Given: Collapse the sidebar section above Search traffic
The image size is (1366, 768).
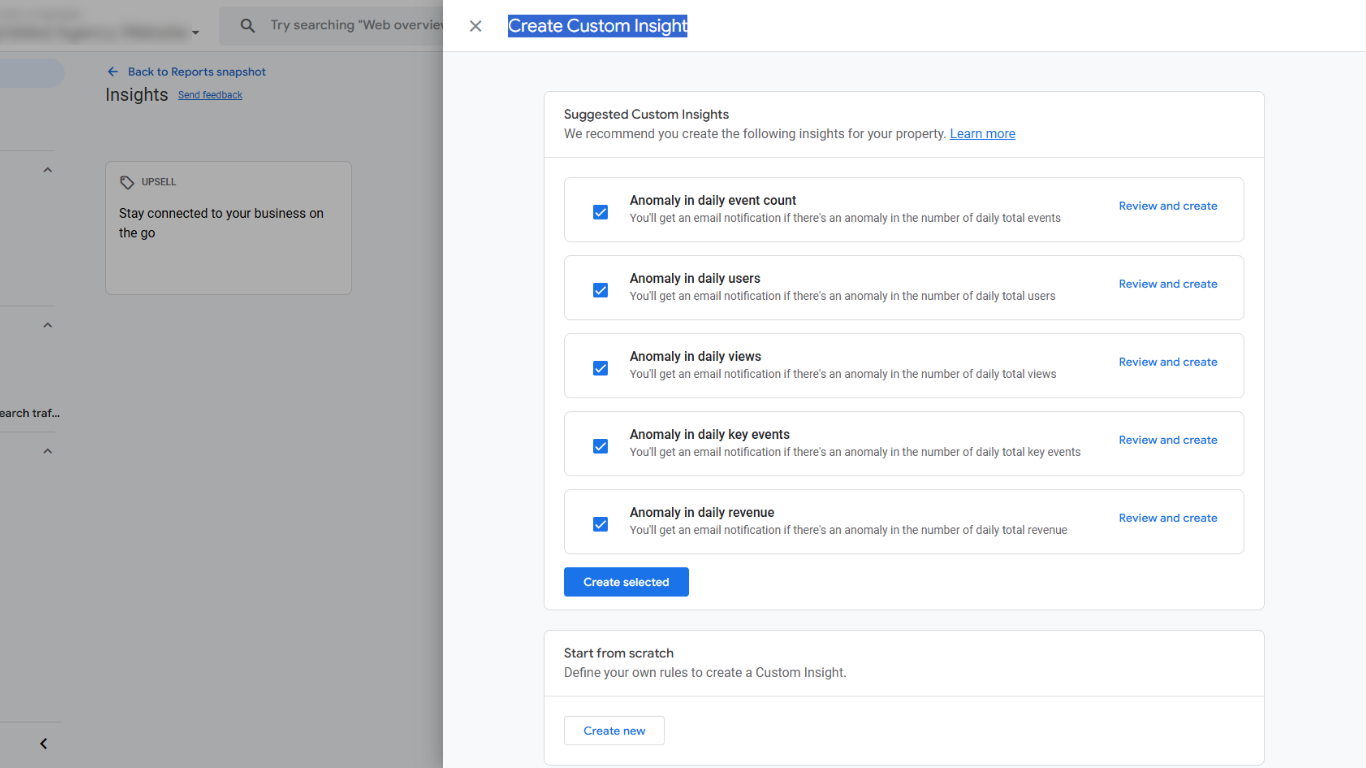Looking at the screenshot, I should (47, 324).
